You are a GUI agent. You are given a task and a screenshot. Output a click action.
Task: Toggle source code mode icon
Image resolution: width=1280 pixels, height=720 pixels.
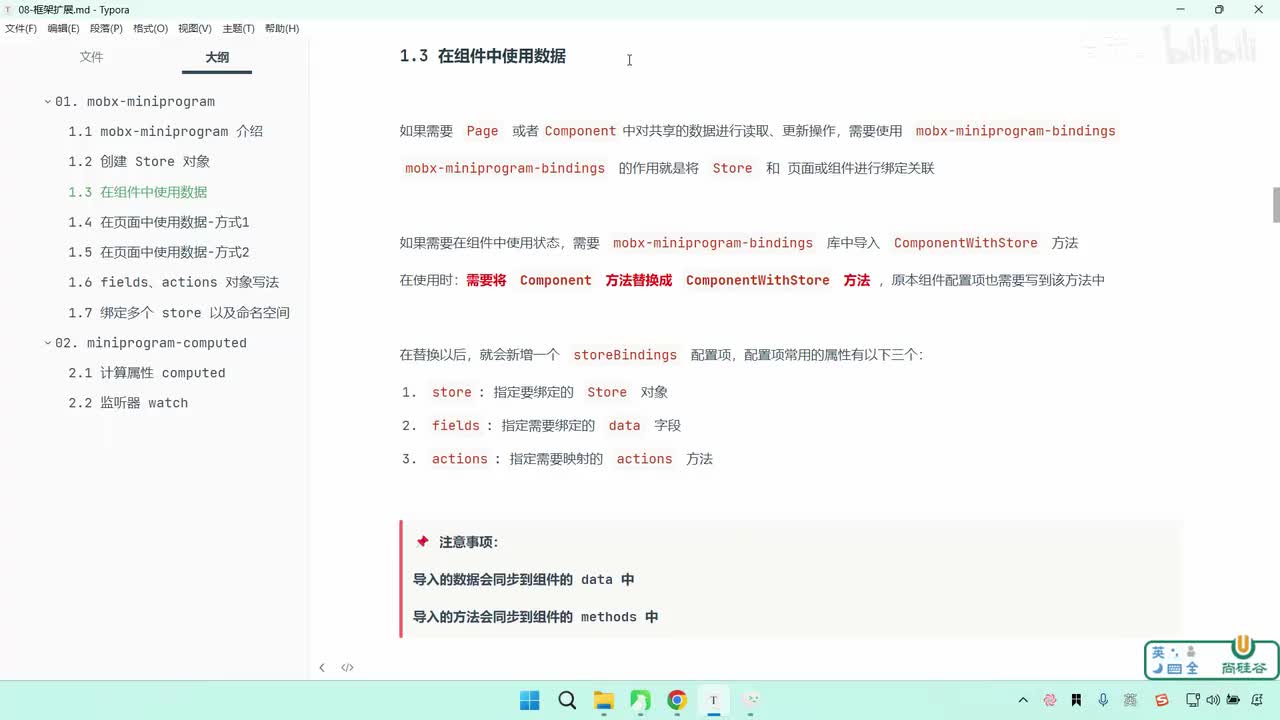(x=347, y=667)
